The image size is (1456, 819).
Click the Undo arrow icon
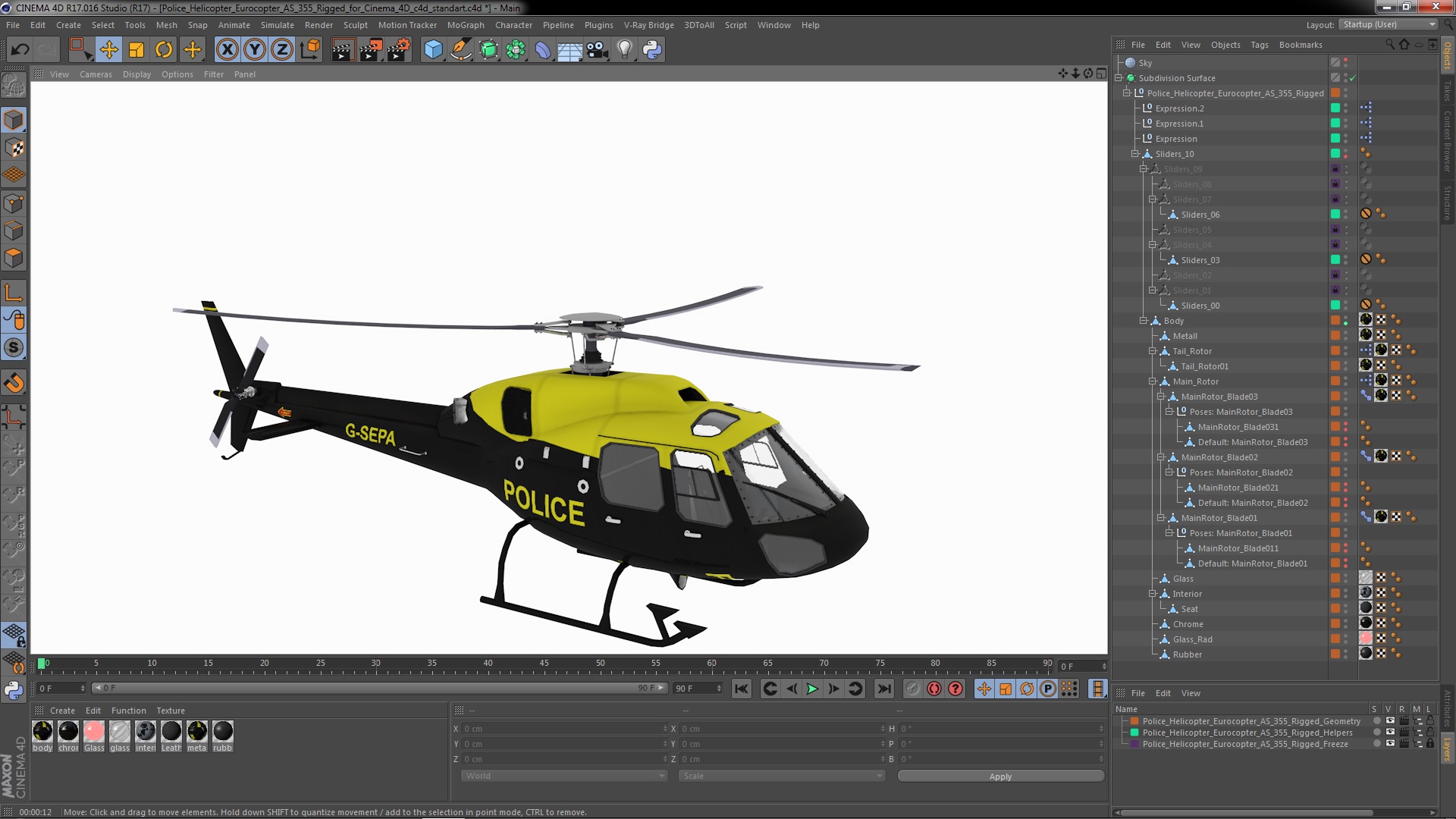click(x=20, y=50)
